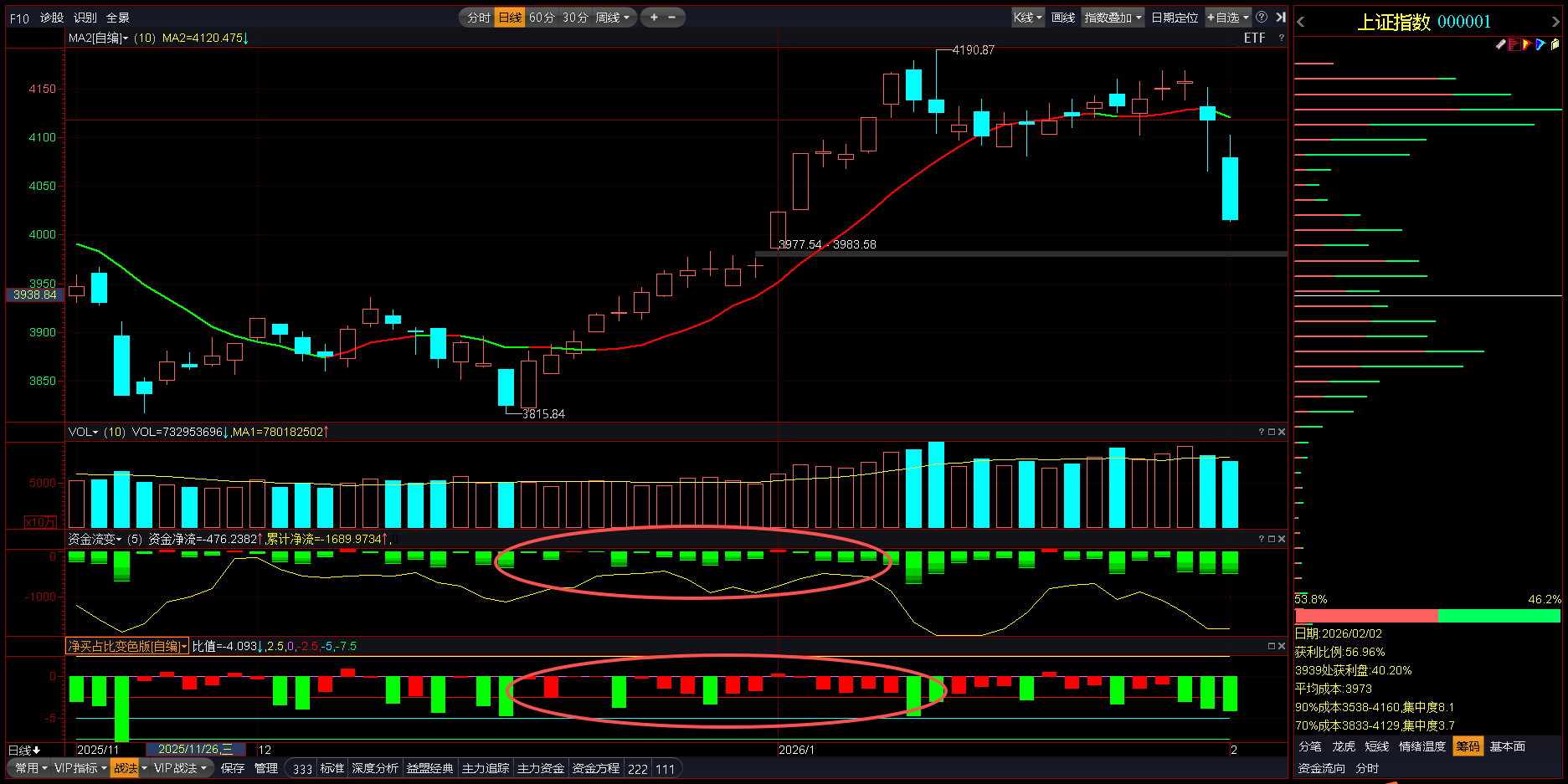This screenshot has width=1568, height=784.
Task: Go to the previous stock with the left arrow
Action: tap(1301, 23)
